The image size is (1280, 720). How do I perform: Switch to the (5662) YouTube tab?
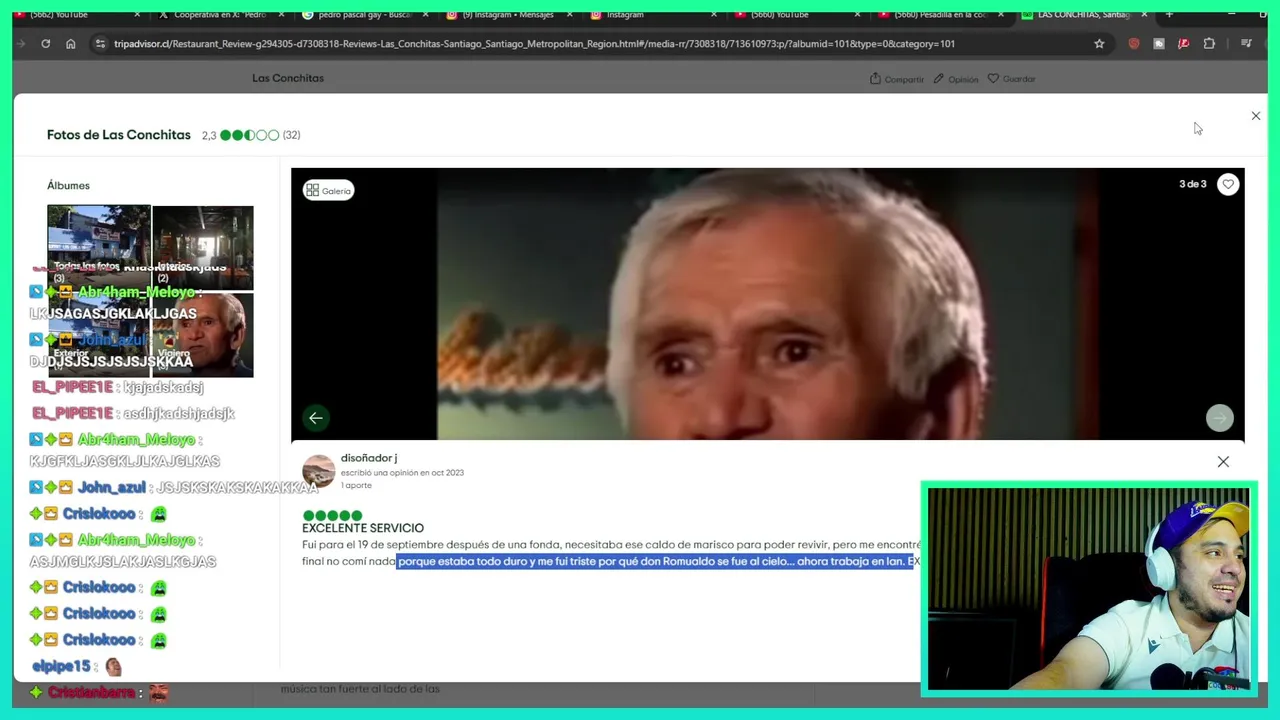(x=70, y=15)
